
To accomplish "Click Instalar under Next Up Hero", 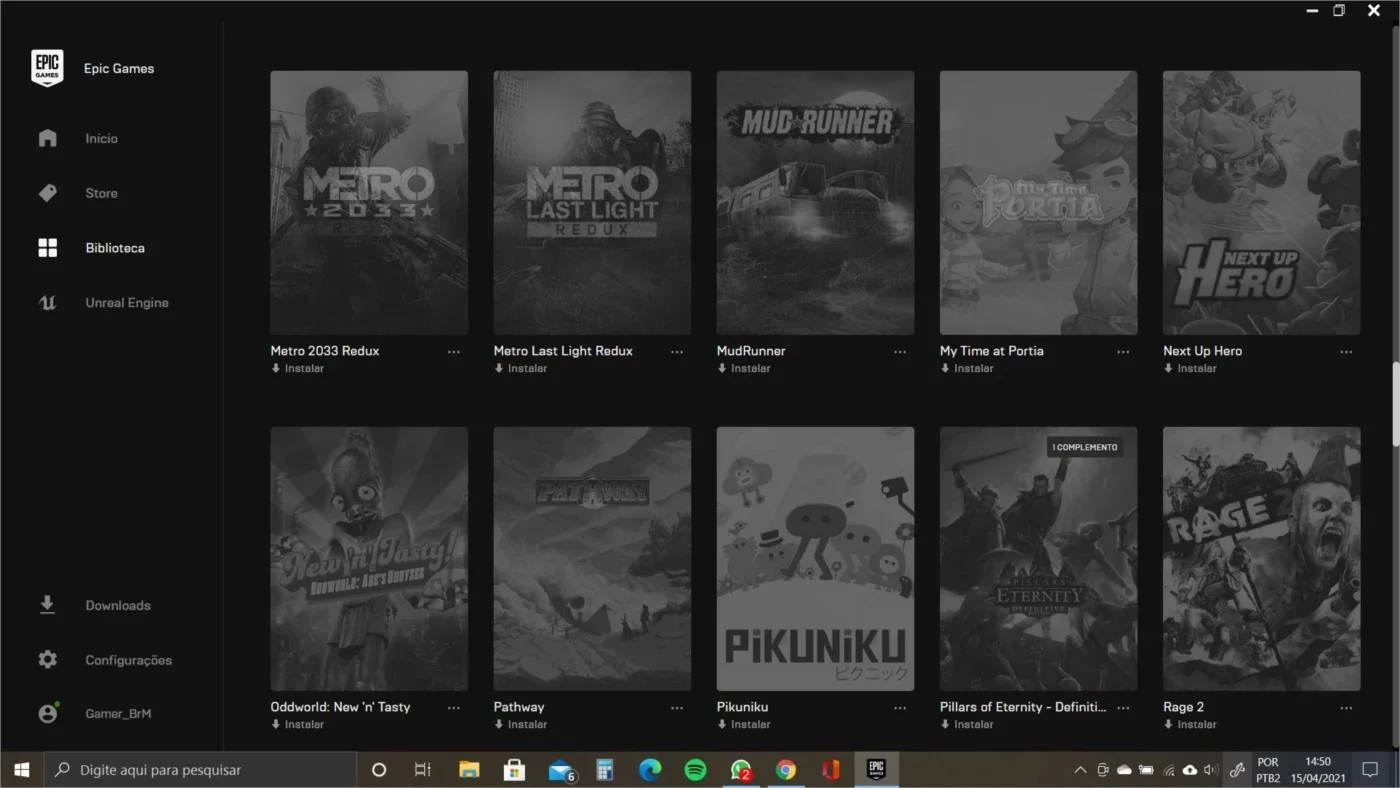I will coord(1189,368).
